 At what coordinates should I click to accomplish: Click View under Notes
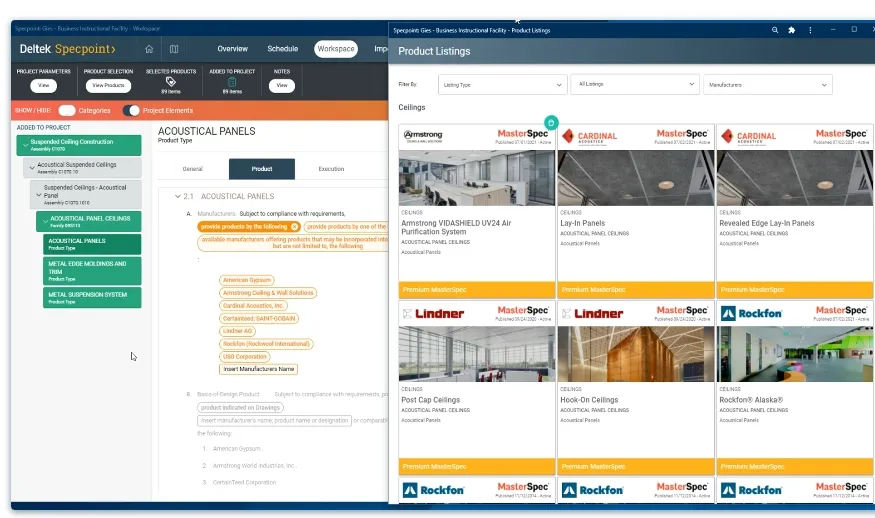pyautogui.click(x=282, y=85)
